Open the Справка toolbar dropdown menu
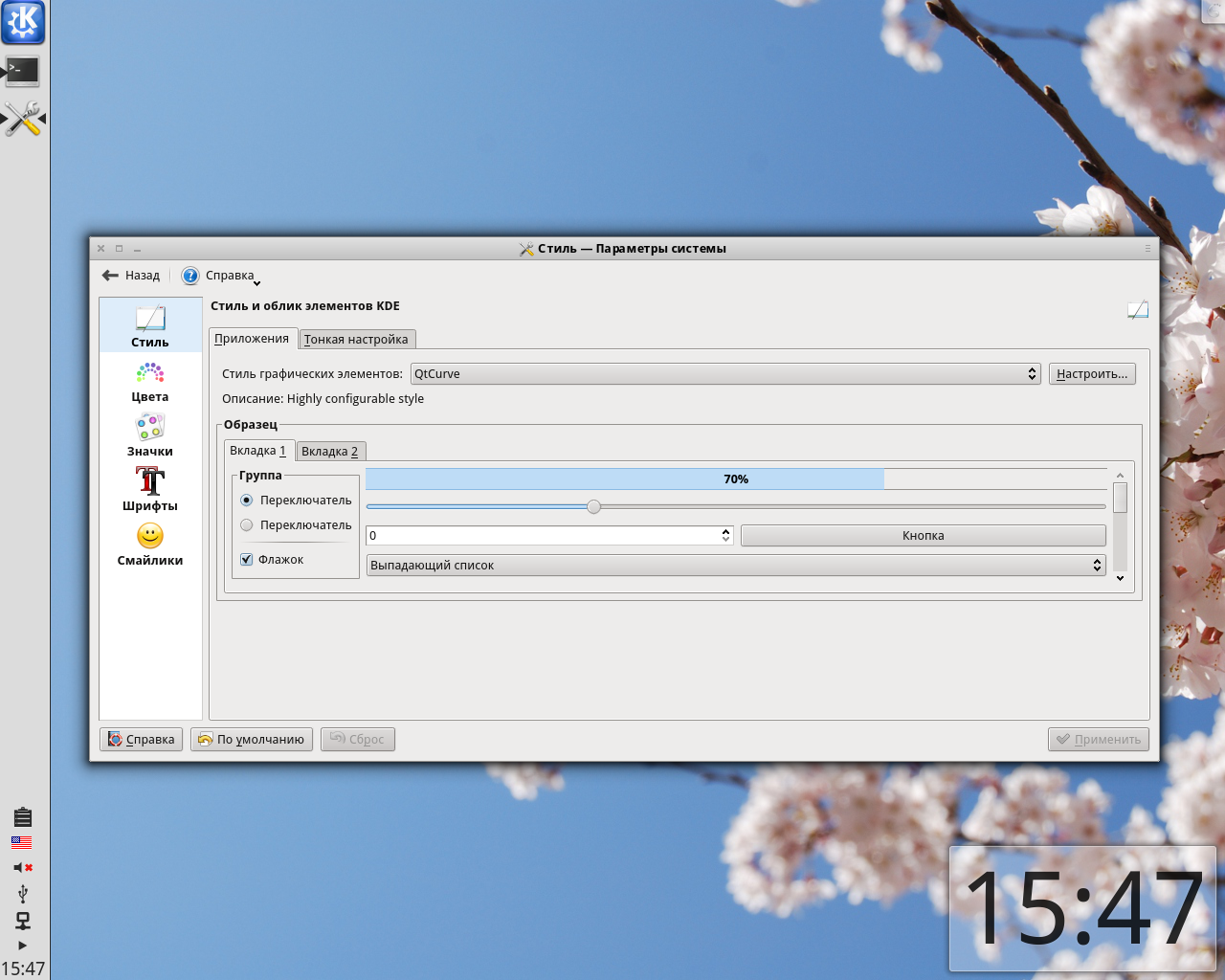Image resolution: width=1225 pixels, height=980 pixels. [221, 276]
